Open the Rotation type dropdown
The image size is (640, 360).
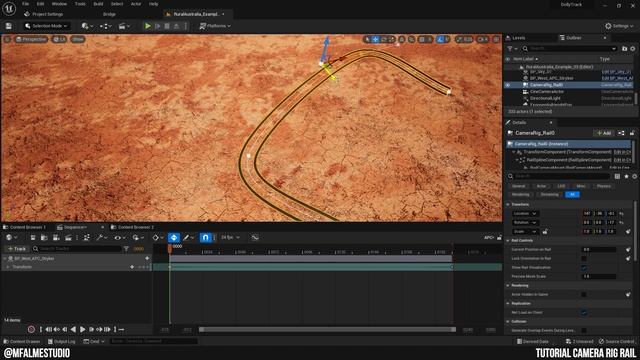[x=525, y=222]
